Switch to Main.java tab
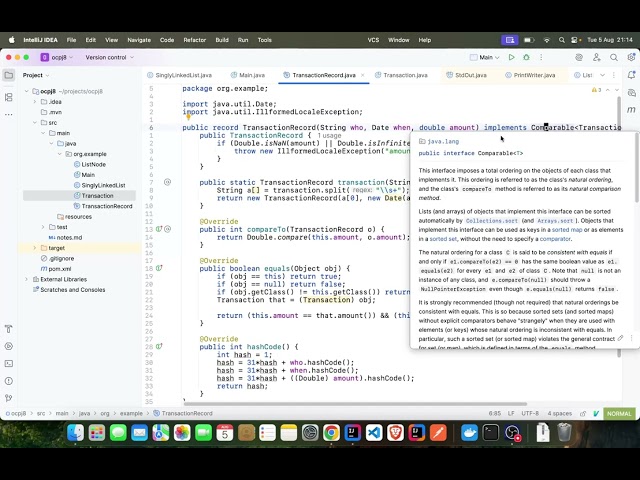Screen dimensions: 640x480 pos(247,75)
